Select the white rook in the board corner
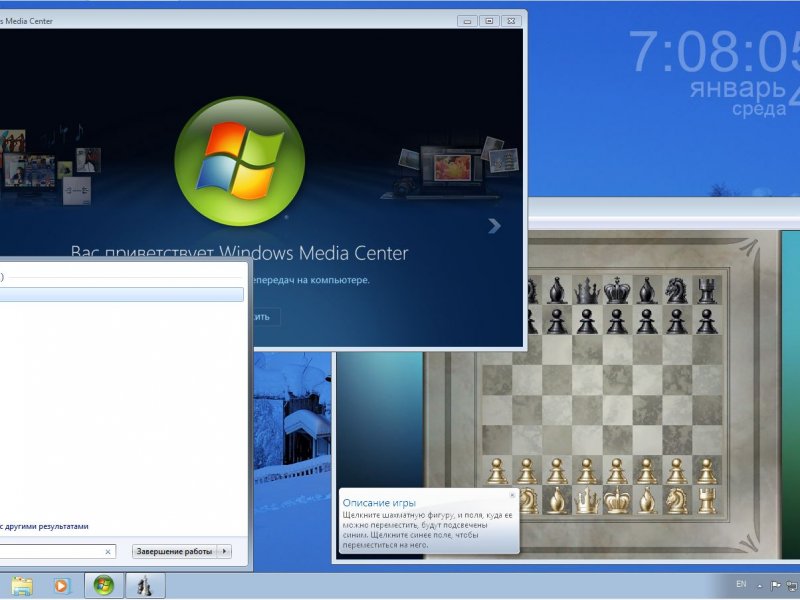This screenshot has height=600, width=800. (x=707, y=501)
